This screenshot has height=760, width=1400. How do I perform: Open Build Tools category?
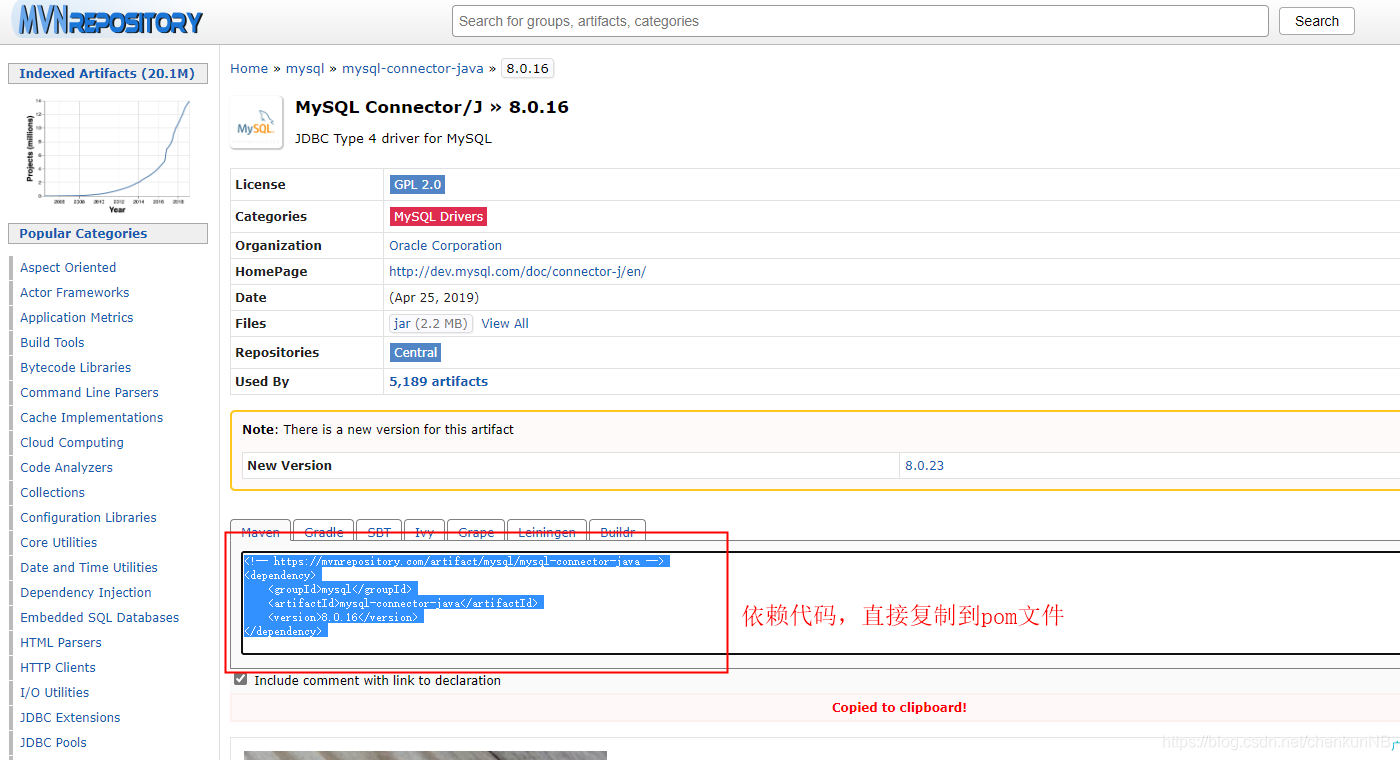(52, 342)
